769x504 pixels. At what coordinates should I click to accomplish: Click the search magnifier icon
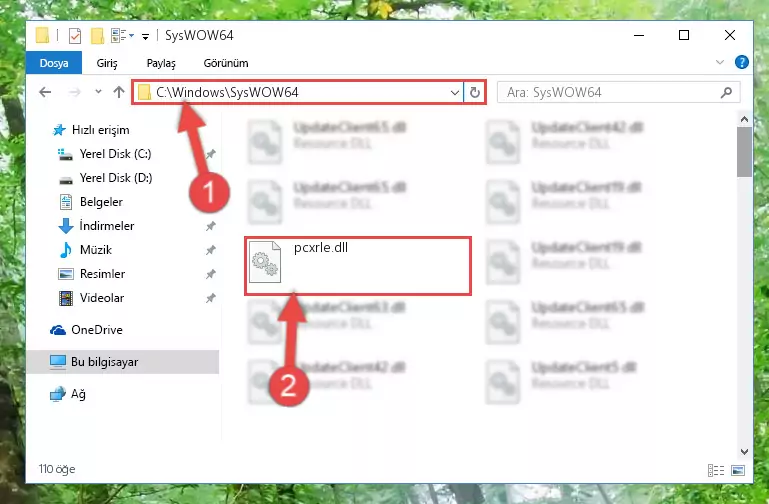click(x=726, y=92)
